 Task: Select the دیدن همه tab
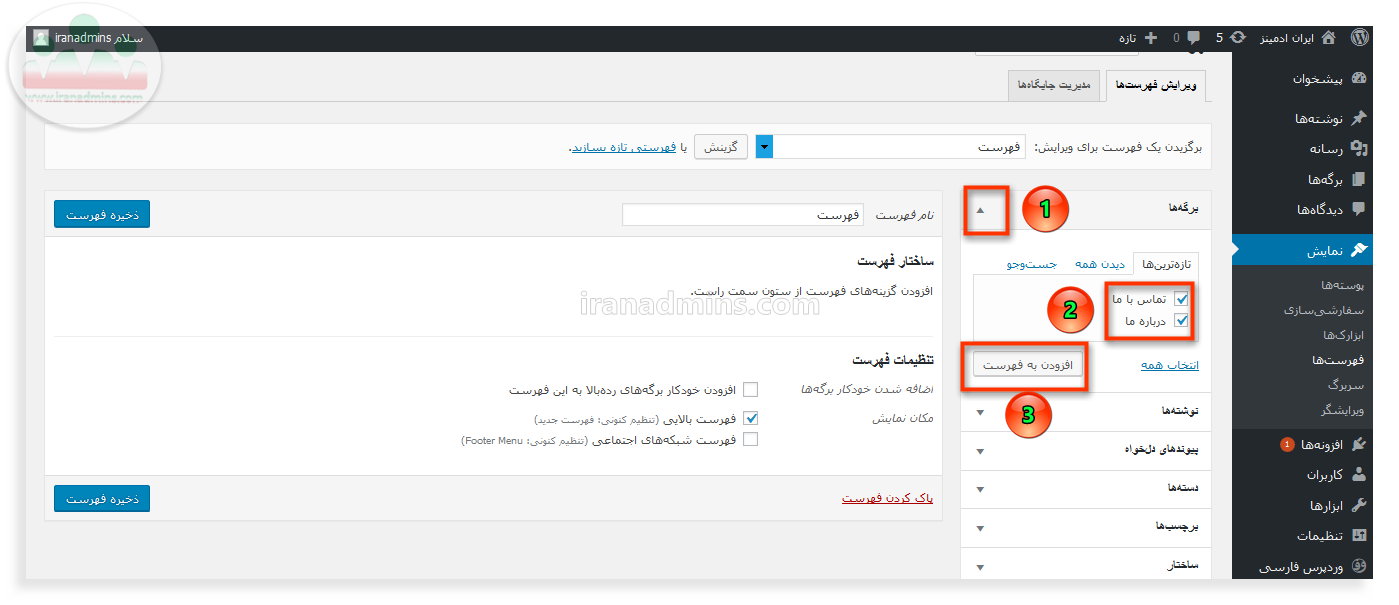coord(1100,264)
